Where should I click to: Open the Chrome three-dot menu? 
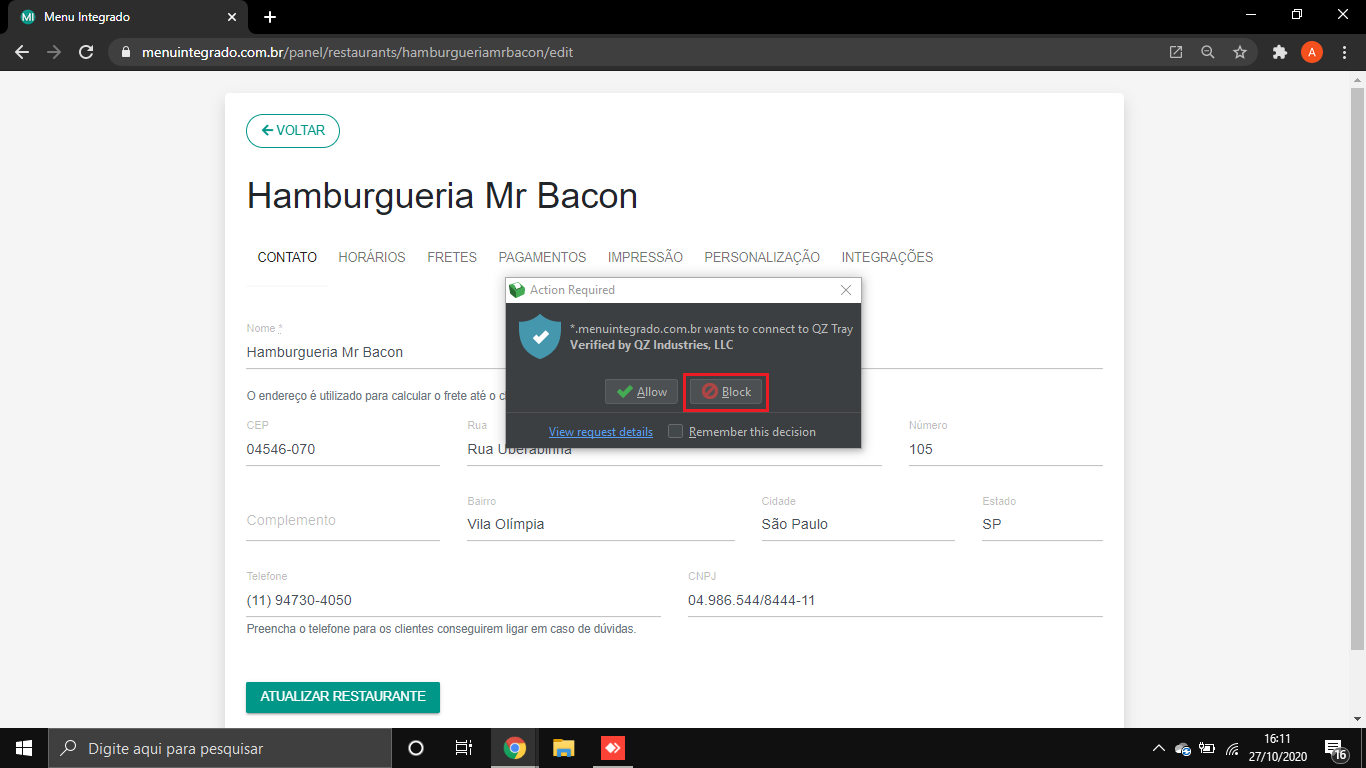[x=1344, y=52]
